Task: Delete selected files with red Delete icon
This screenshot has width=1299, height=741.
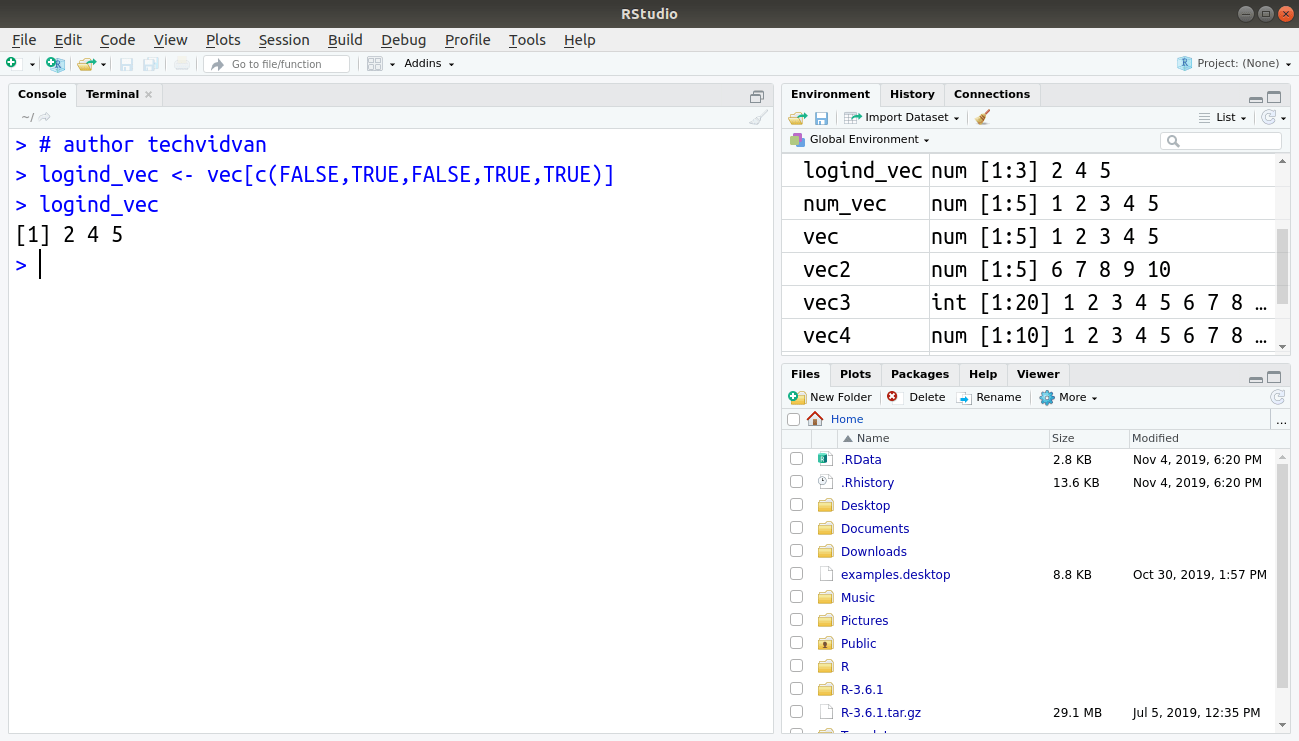Action: pyautogui.click(x=917, y=397)
